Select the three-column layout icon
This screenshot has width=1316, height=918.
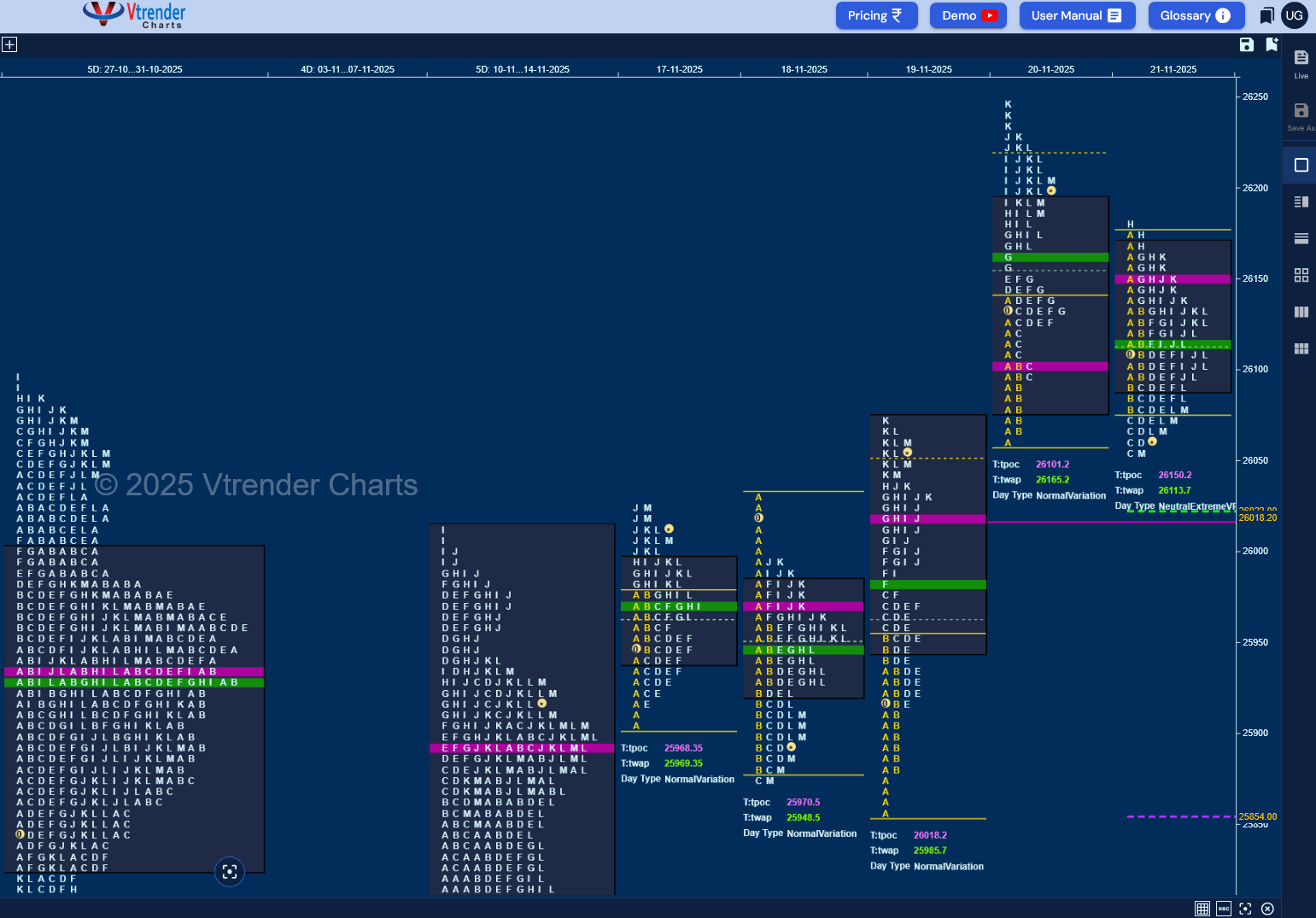(x=1301, y=312)
